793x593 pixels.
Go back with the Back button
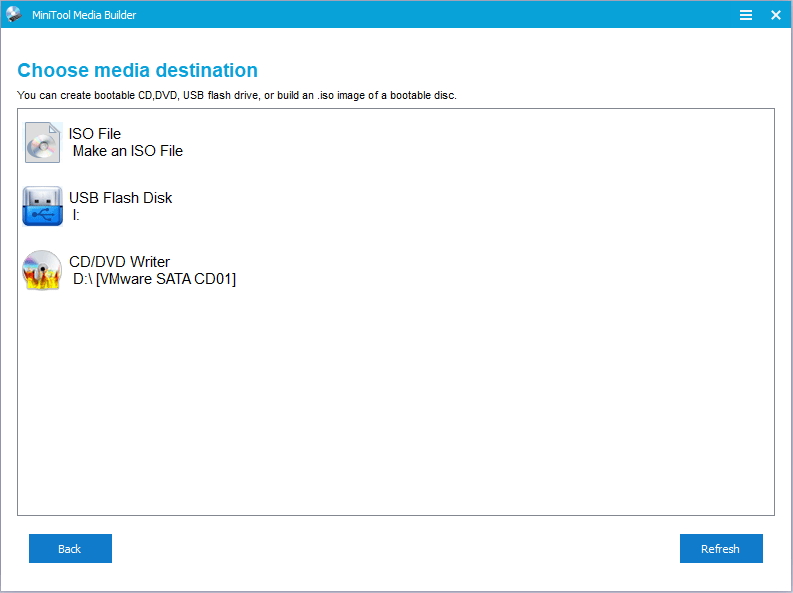pyautogui.click(x=70, y=549)
